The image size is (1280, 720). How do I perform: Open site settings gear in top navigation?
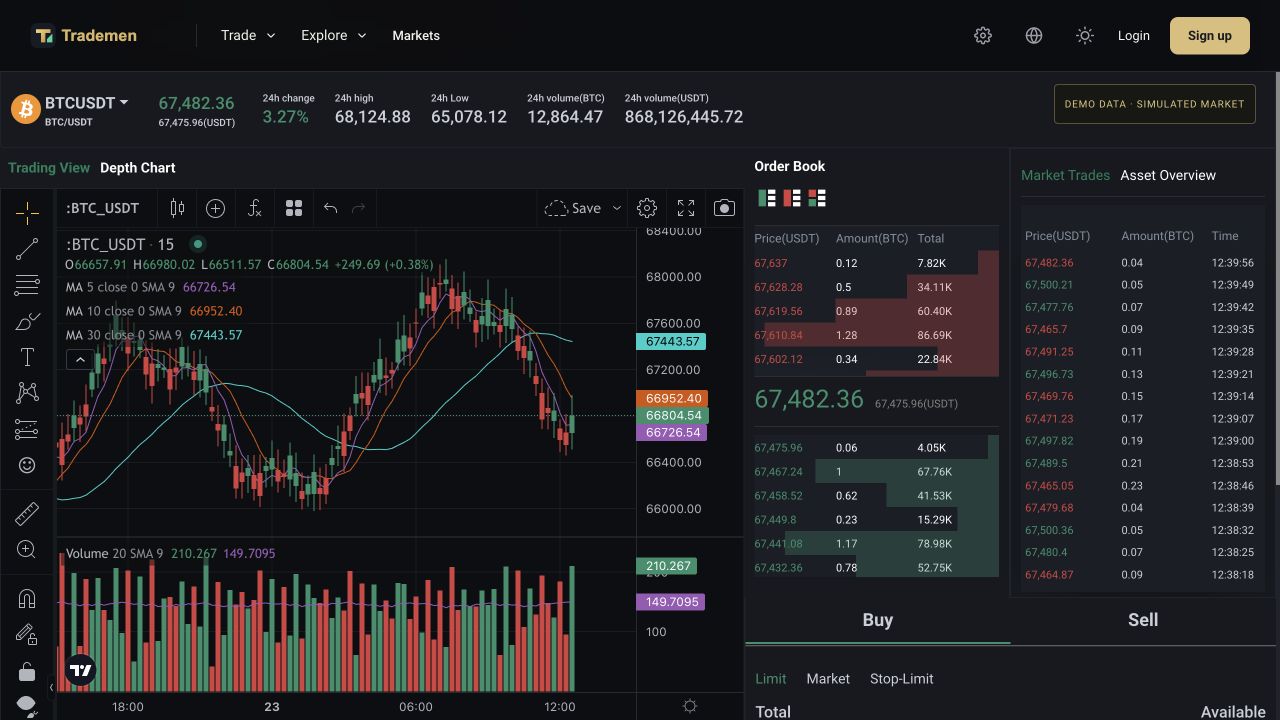983,36
